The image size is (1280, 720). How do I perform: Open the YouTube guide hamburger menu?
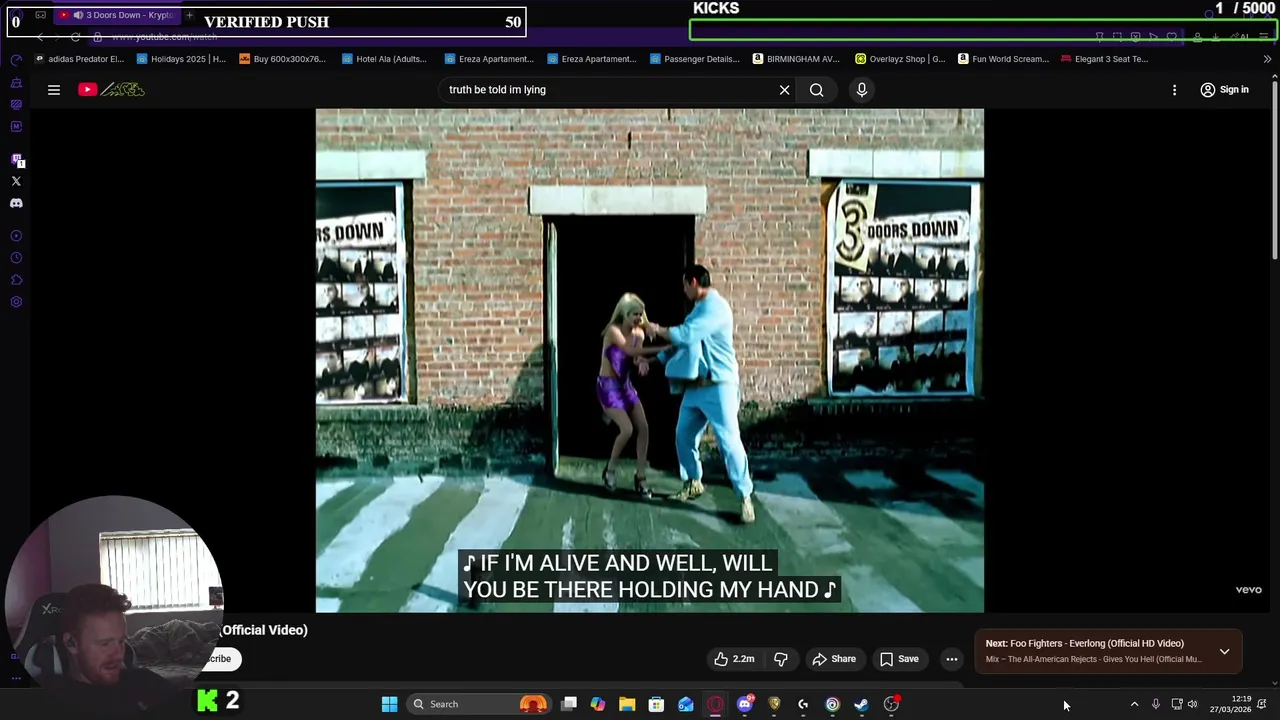coord(54,90)
